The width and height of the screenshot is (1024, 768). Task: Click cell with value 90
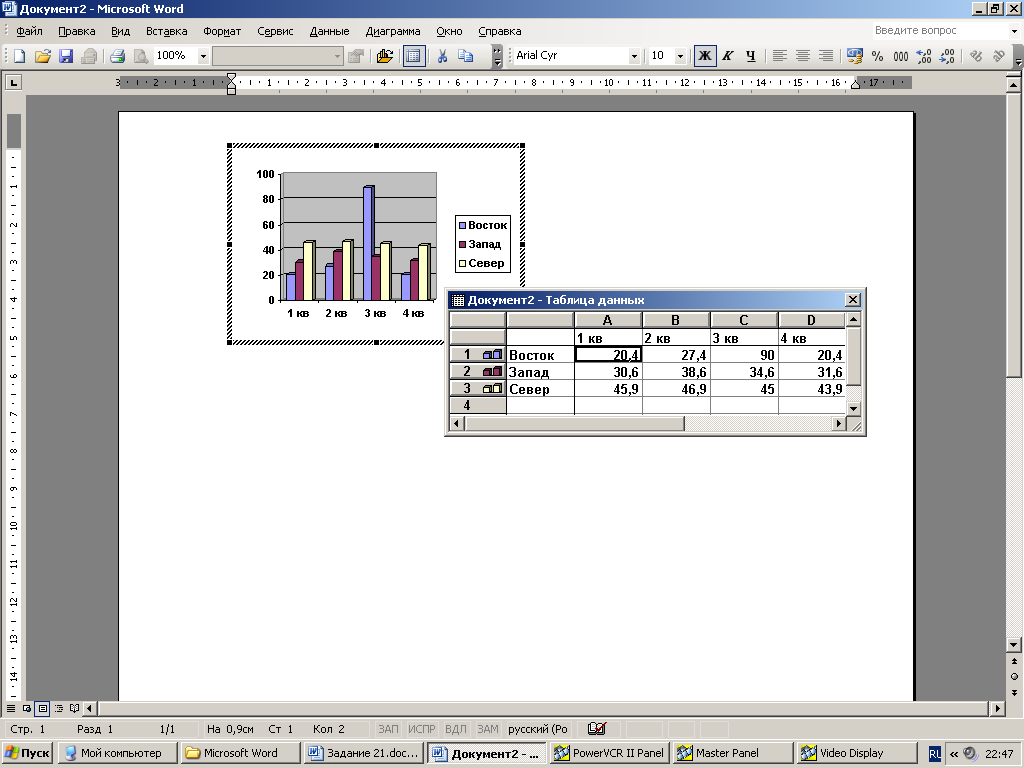[x=744, y=355]
